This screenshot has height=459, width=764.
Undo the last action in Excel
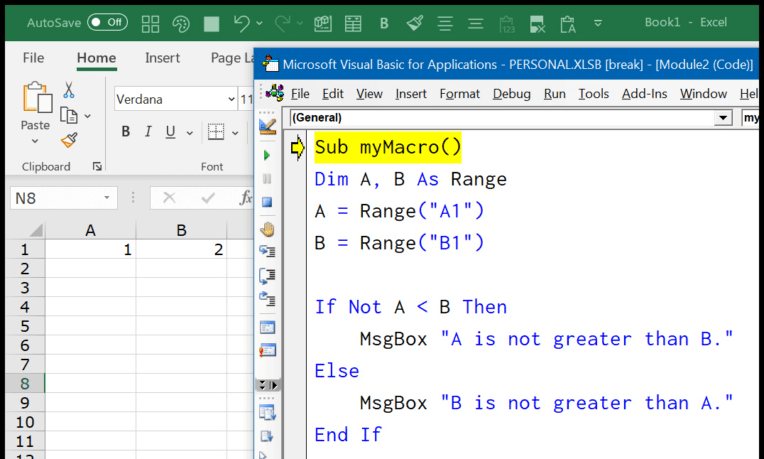pos(242,23)
